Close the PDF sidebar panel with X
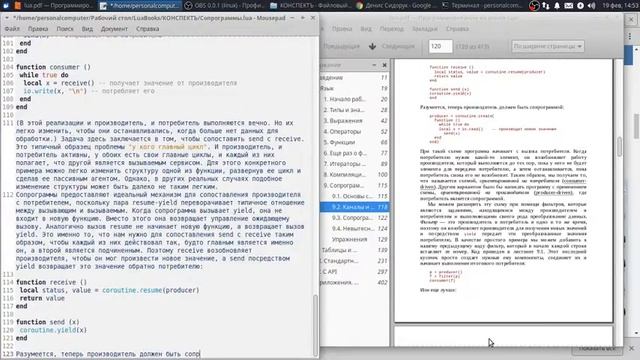Screen dimensions: 640x360 coord(384,65)
